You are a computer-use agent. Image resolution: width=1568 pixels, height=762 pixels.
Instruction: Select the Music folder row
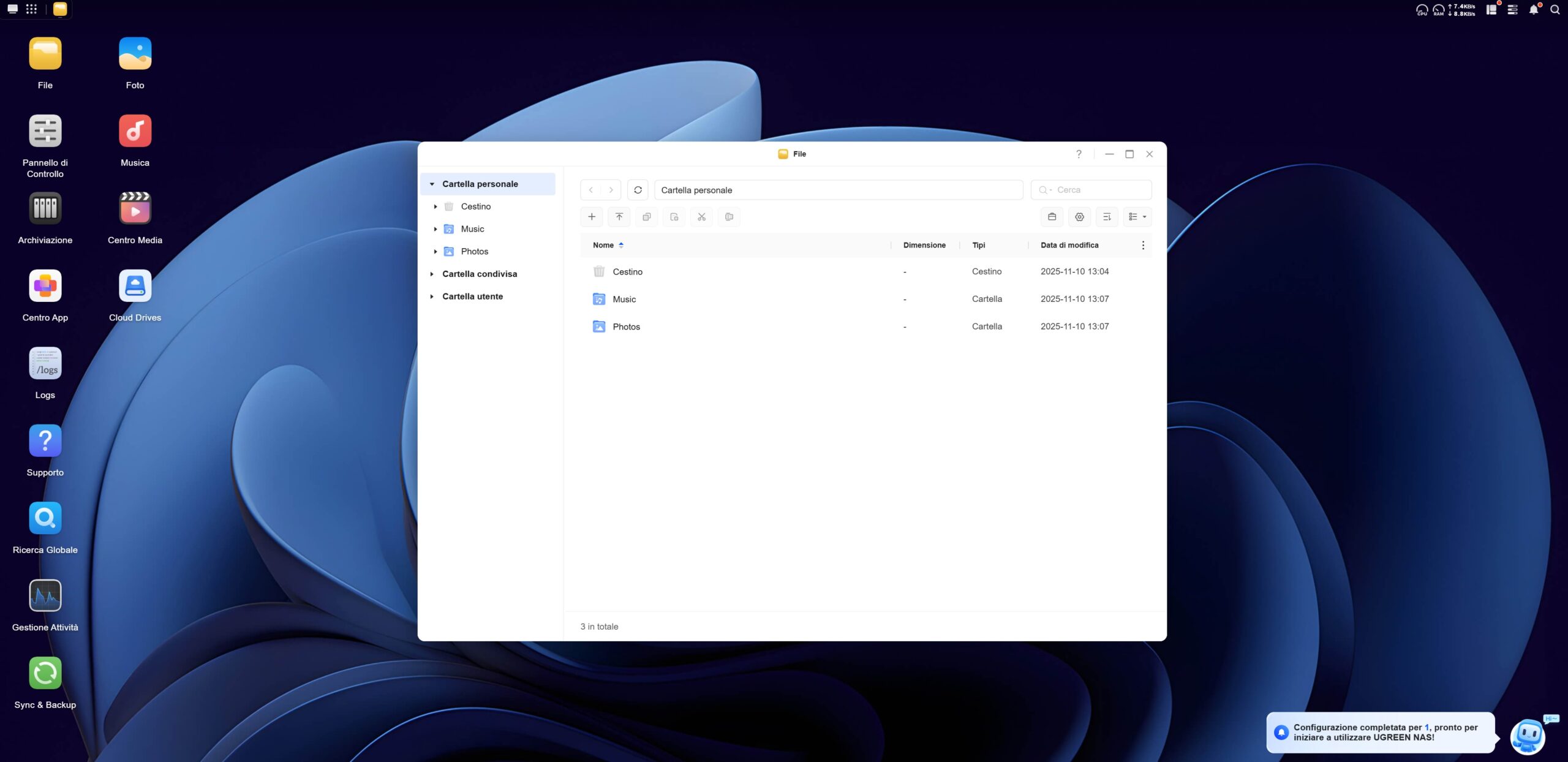click(x=866, y=299)
